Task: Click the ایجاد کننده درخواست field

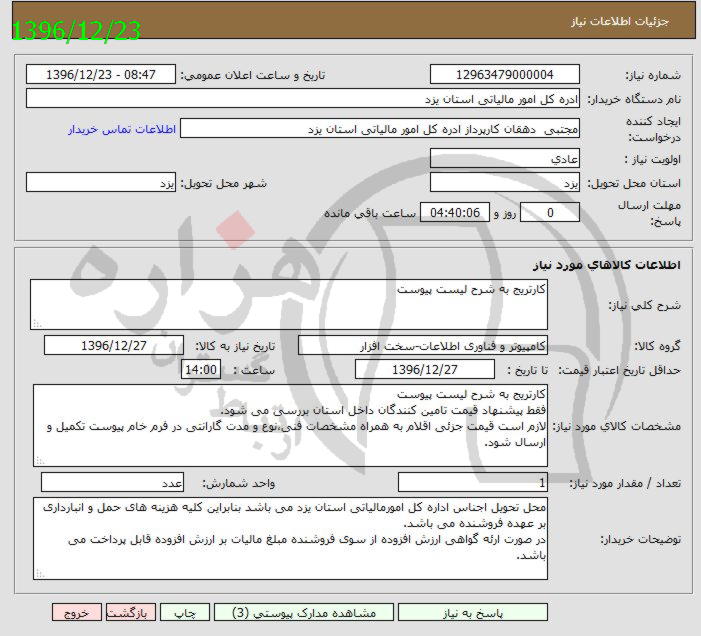Action: (x=380, y=129)
